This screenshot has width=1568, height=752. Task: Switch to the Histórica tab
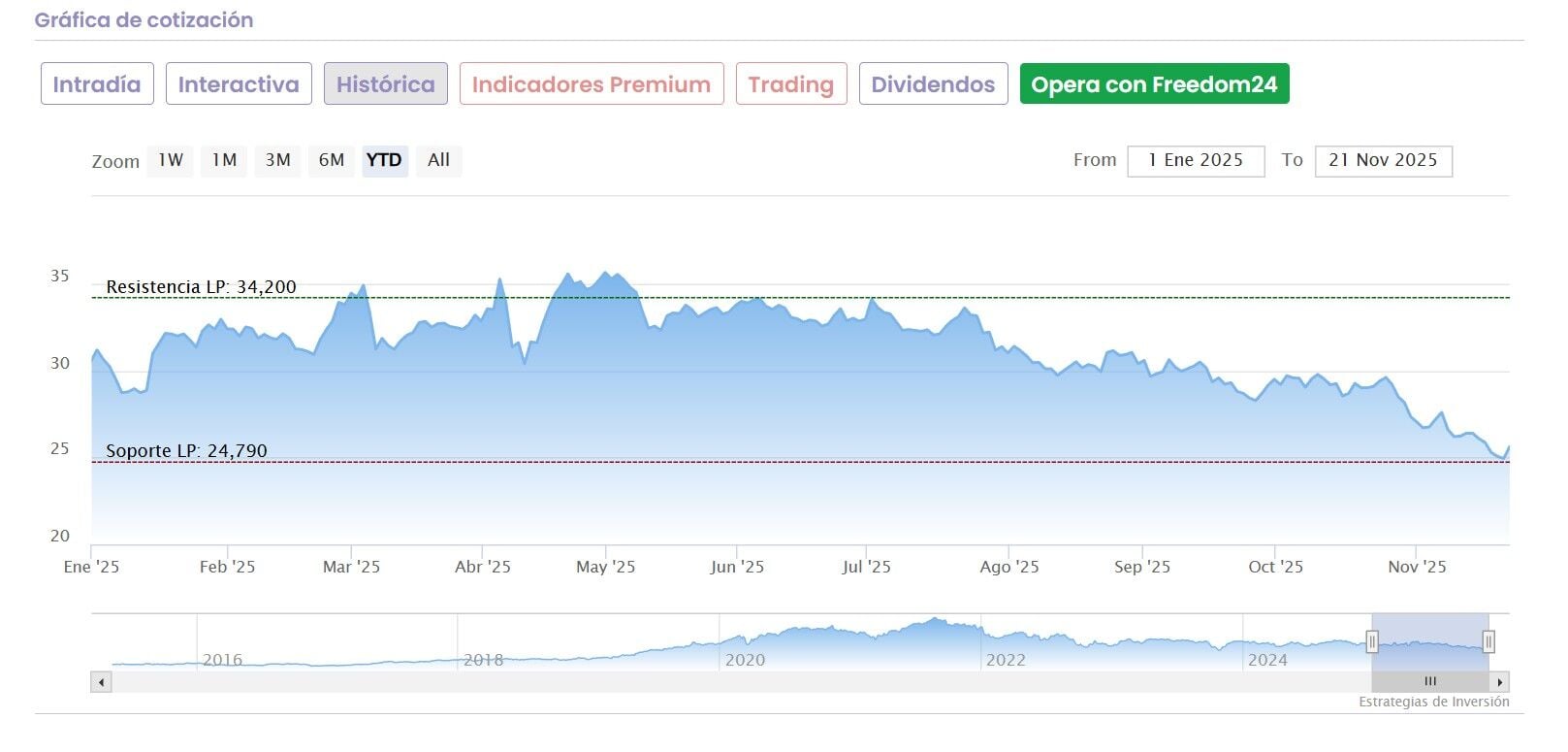(385, 84)
